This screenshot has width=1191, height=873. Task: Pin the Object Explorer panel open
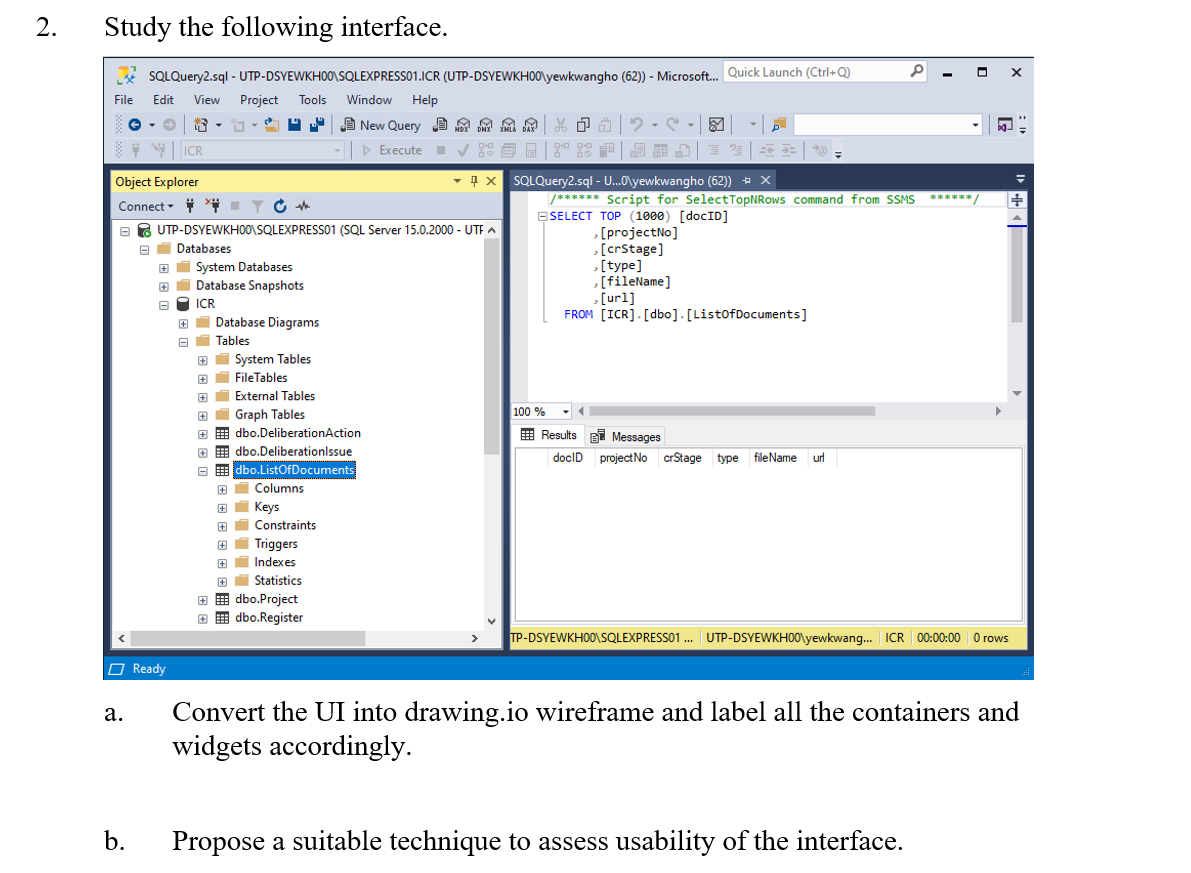[x=473, y=181]
